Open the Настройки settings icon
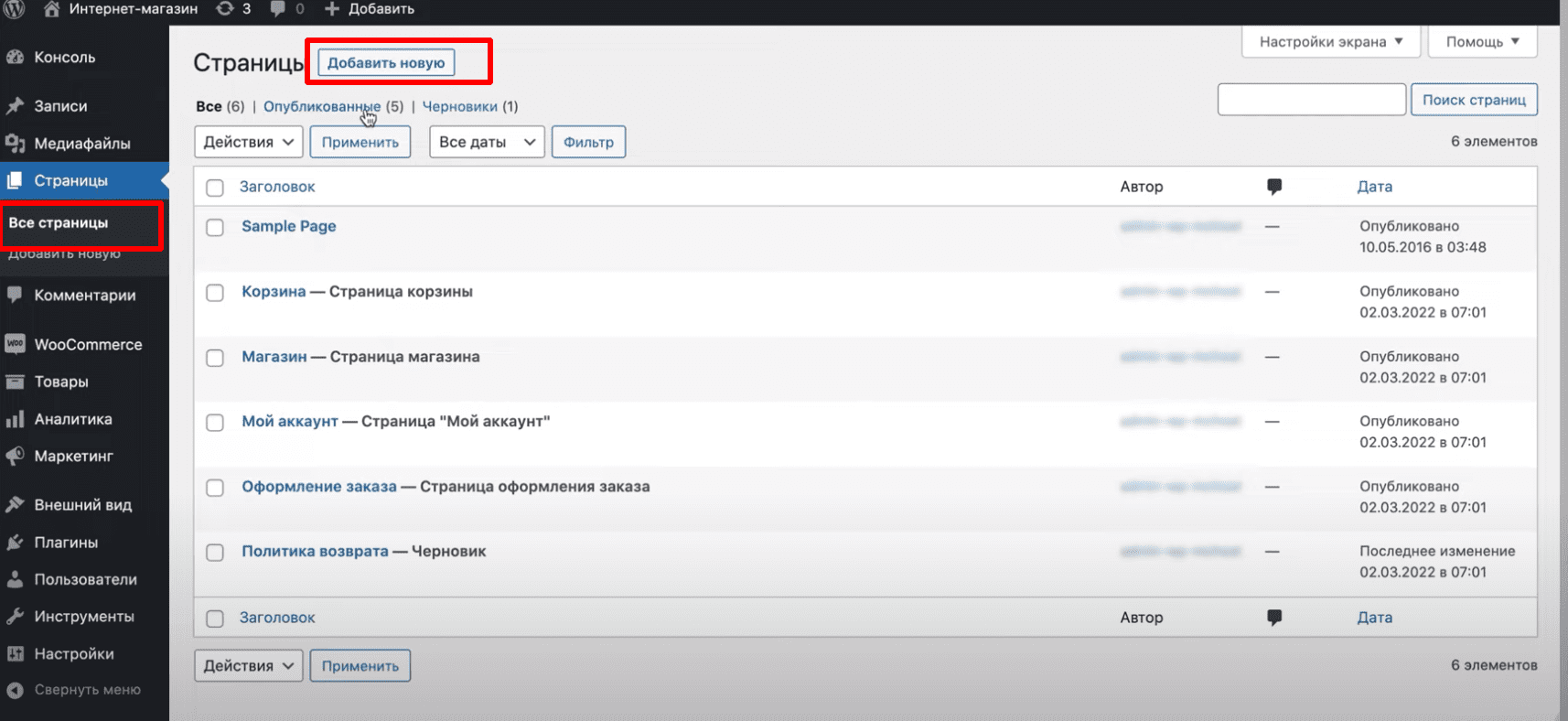The width and height of the screenshot is (1568, 721). pyautogui.click(x=15, y=653)
